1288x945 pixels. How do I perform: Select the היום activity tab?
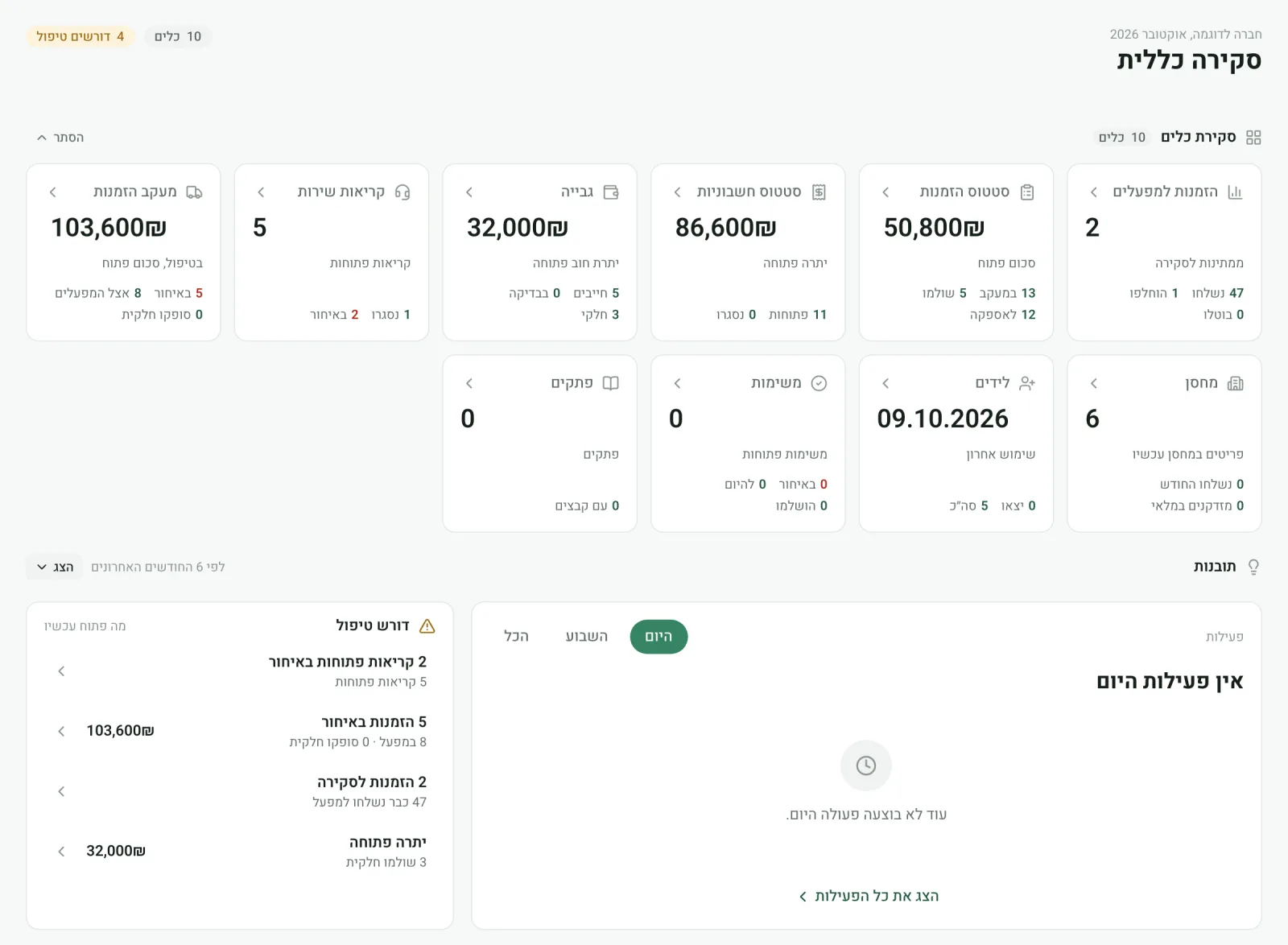pyautogui.click(x=658, y=637)
